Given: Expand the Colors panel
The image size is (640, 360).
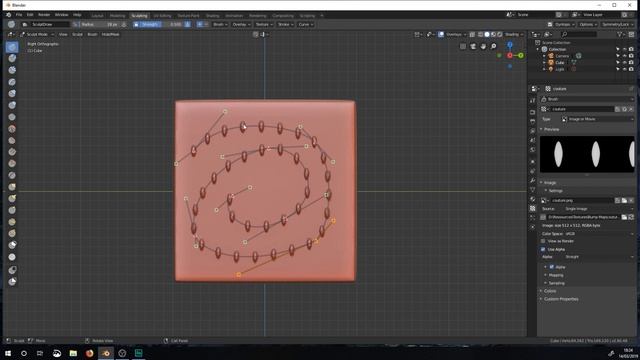Looking at the screenshot, I should coord(549,291).
